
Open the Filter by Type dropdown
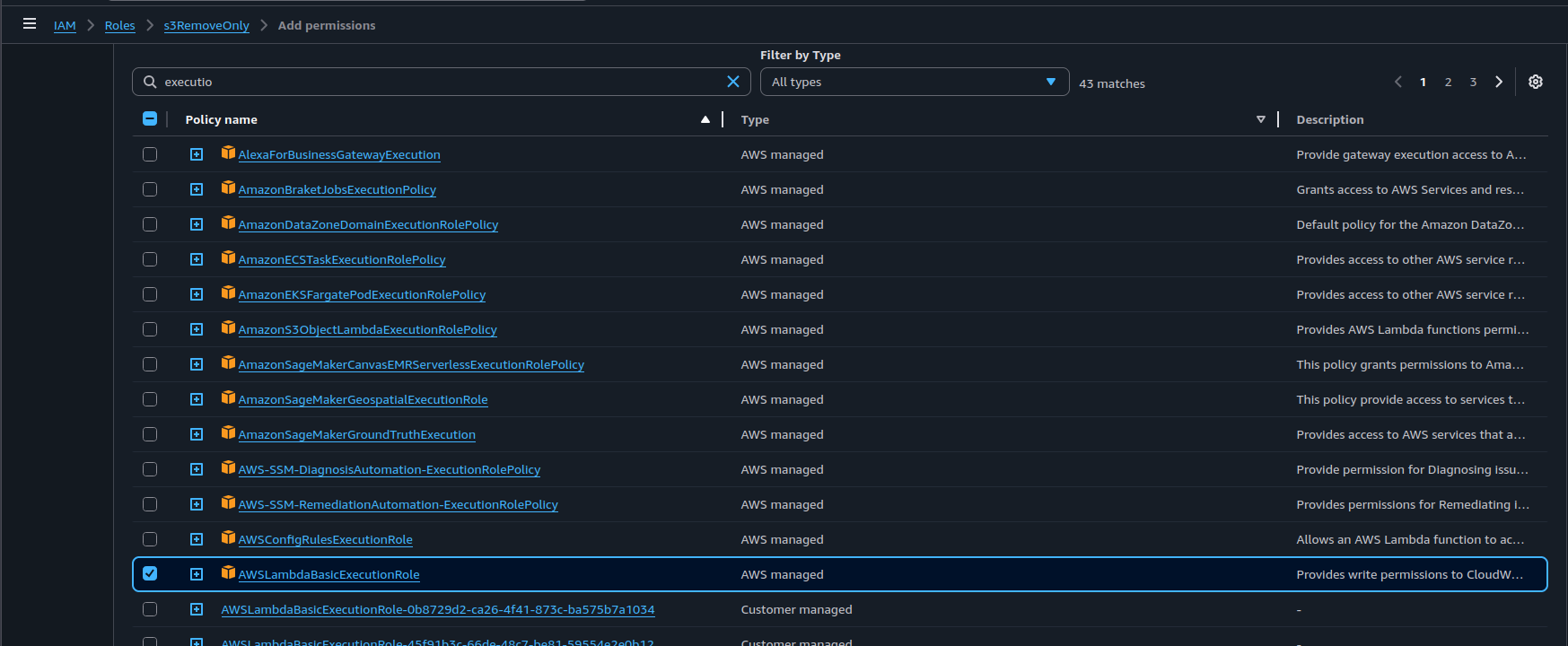914,82
